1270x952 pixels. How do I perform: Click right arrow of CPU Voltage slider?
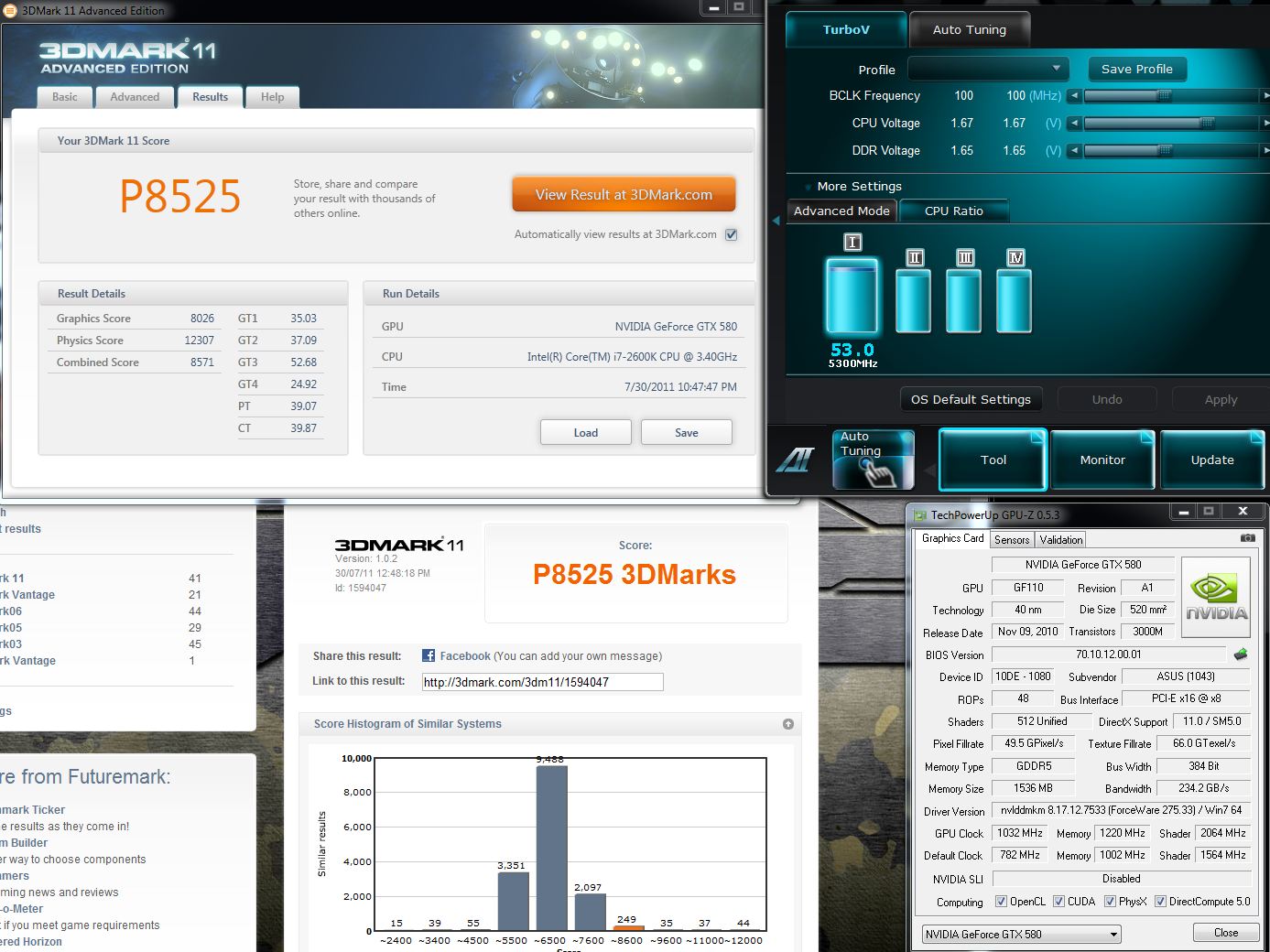click(1265, 123)
